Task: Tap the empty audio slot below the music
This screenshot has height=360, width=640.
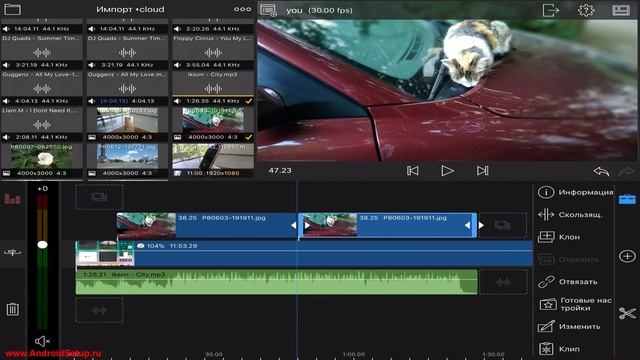Action: (99, 310)
